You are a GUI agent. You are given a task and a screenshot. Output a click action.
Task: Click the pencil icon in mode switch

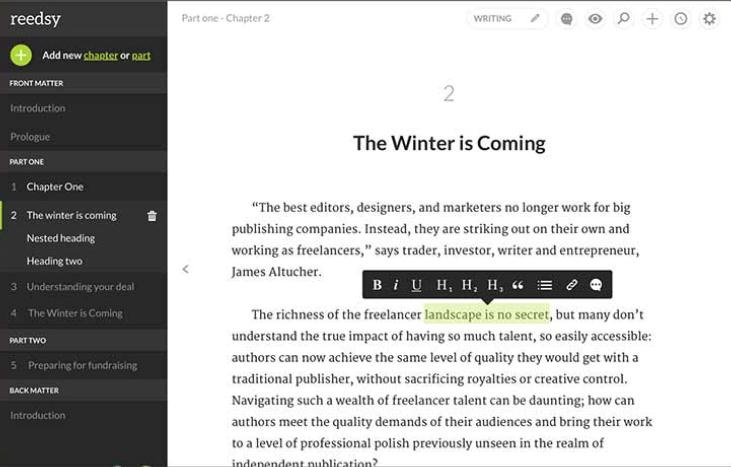point(535,18)
